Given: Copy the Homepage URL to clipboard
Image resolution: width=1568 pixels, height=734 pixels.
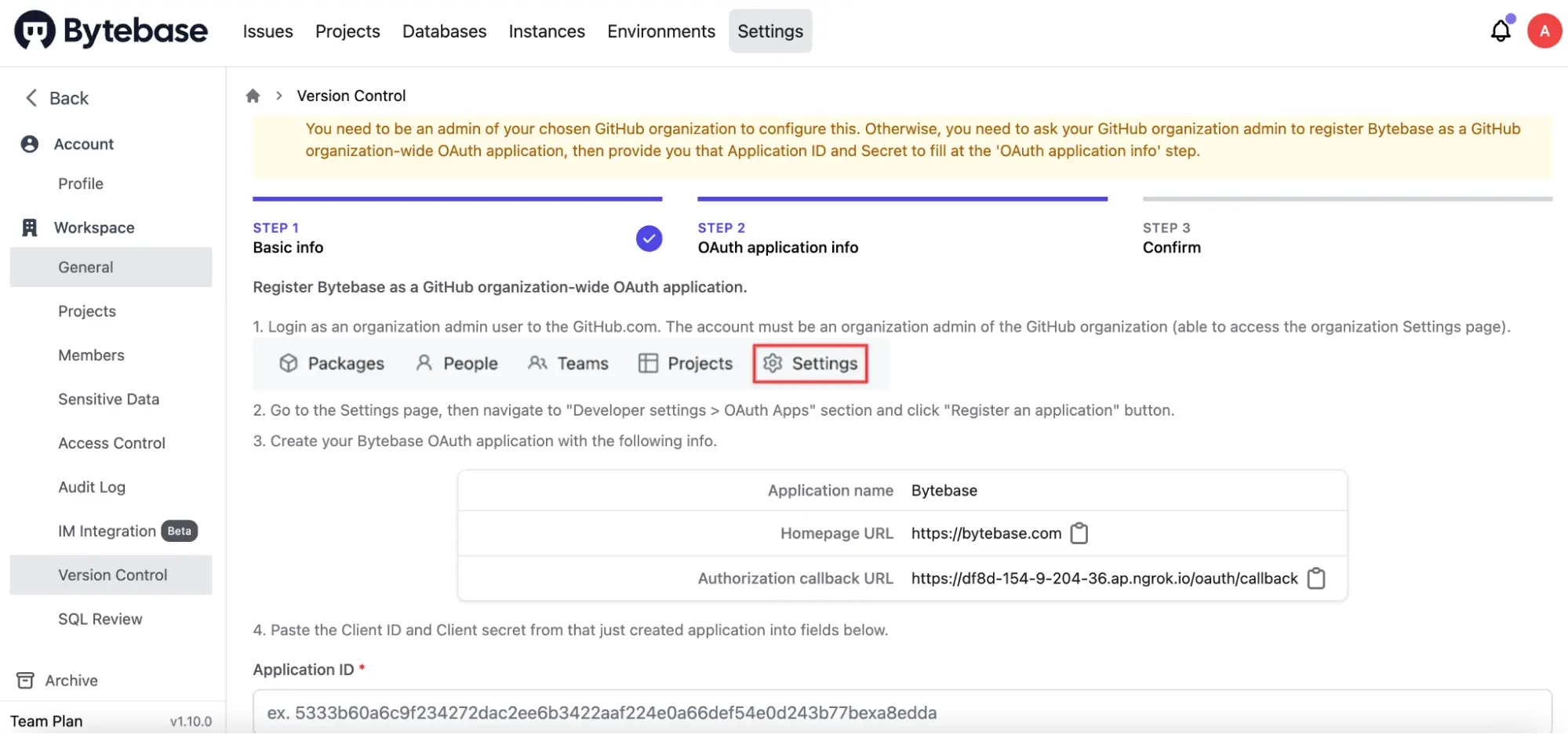Looking at the screenshot, I should [x=1079, y=533].
